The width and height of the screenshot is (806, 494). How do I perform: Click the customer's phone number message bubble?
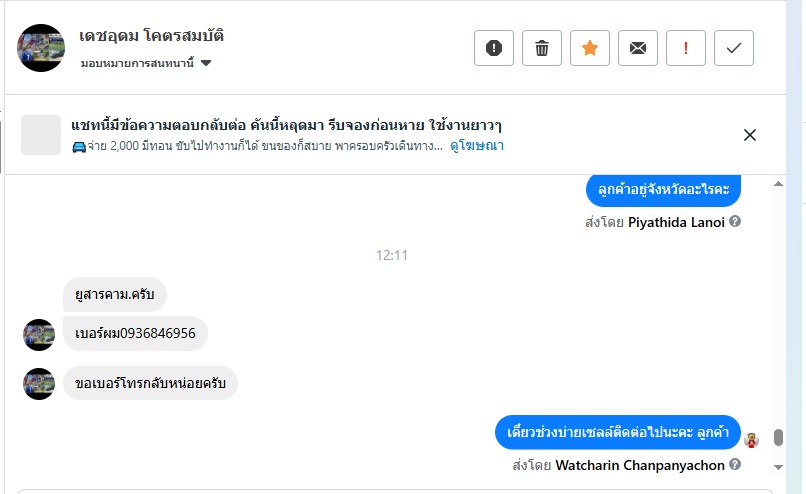tap(135, 333)
